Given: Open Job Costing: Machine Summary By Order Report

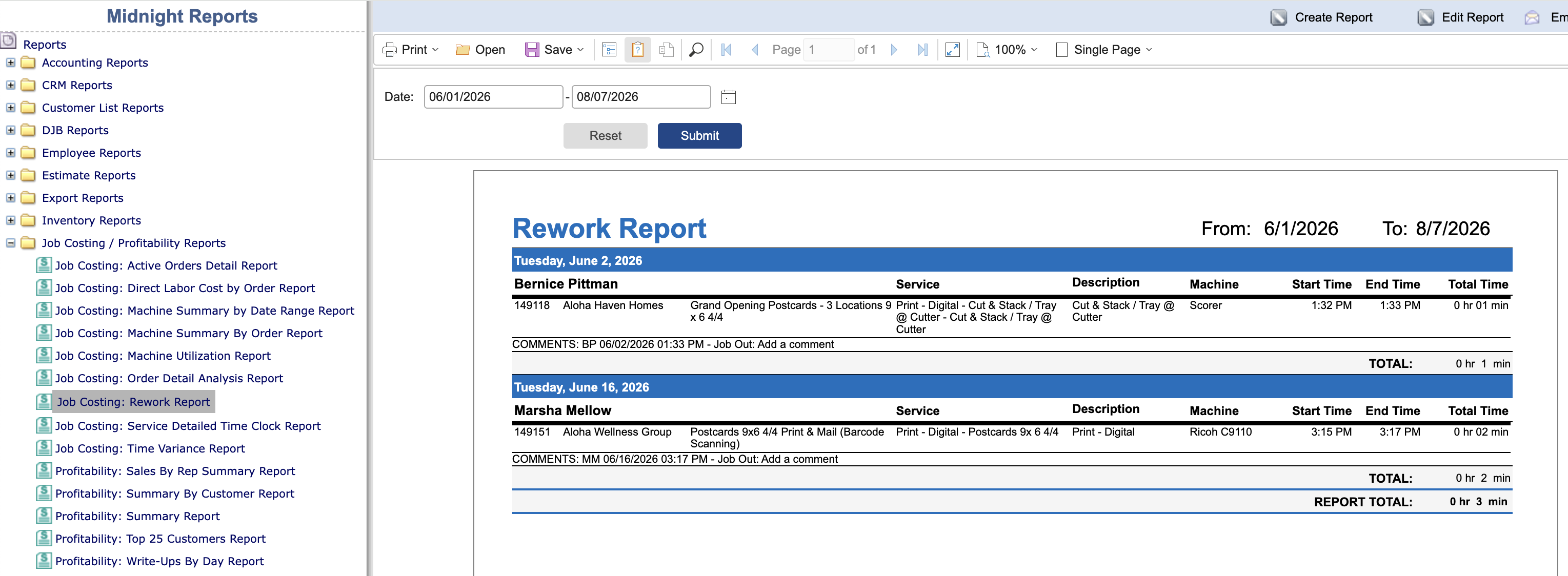Looking at the screenshot, I should click(189, 333).
